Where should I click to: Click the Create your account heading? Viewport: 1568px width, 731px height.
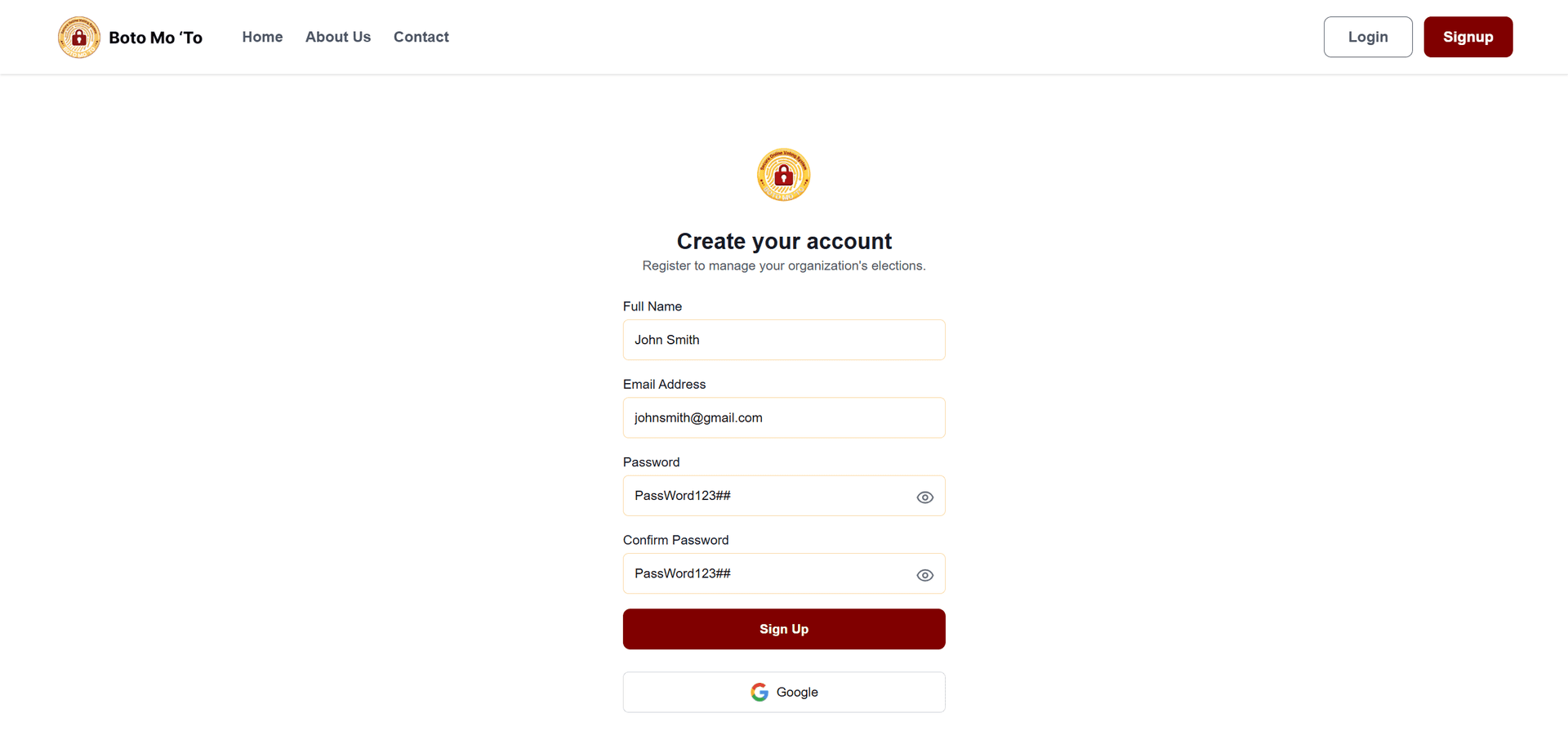(784, 241)
